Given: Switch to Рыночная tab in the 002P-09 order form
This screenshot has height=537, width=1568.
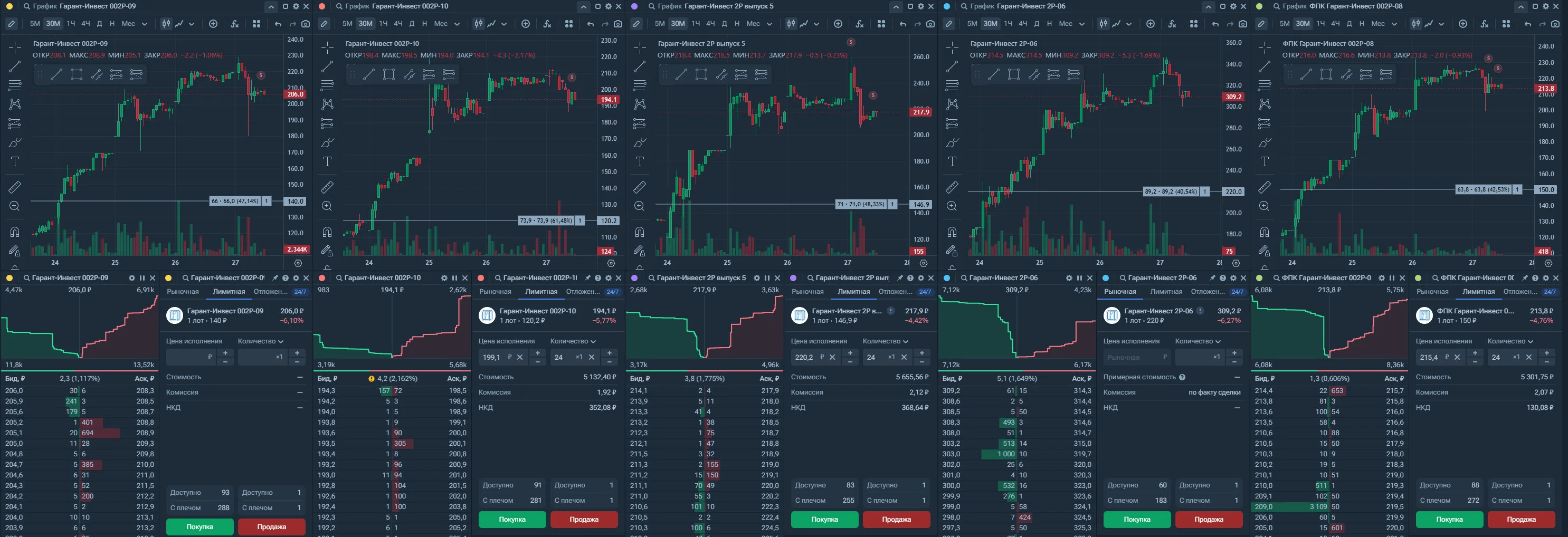Looking at the screenshot, I should (183, 292).
